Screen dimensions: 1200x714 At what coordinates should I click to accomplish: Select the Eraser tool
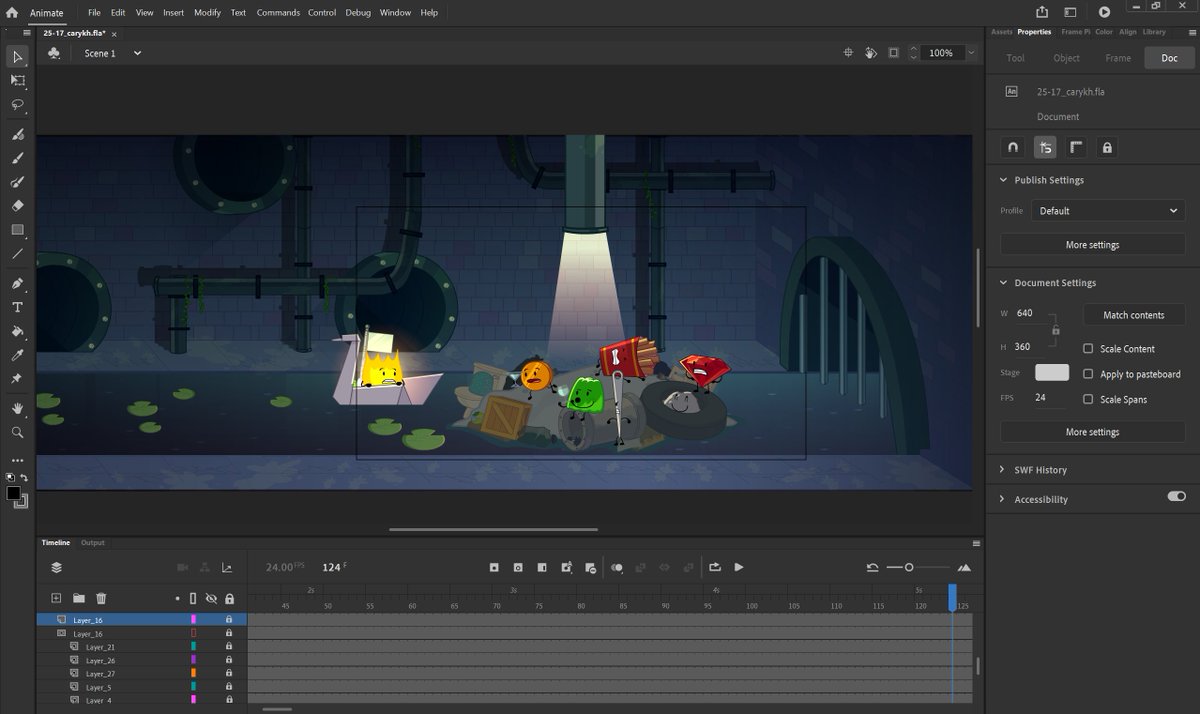(17, 206)
